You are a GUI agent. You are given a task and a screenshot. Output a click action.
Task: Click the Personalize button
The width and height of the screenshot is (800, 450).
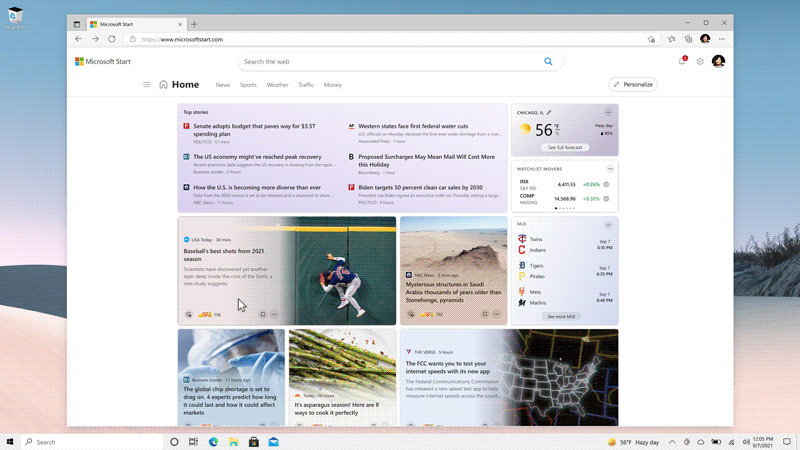[633, 85]
